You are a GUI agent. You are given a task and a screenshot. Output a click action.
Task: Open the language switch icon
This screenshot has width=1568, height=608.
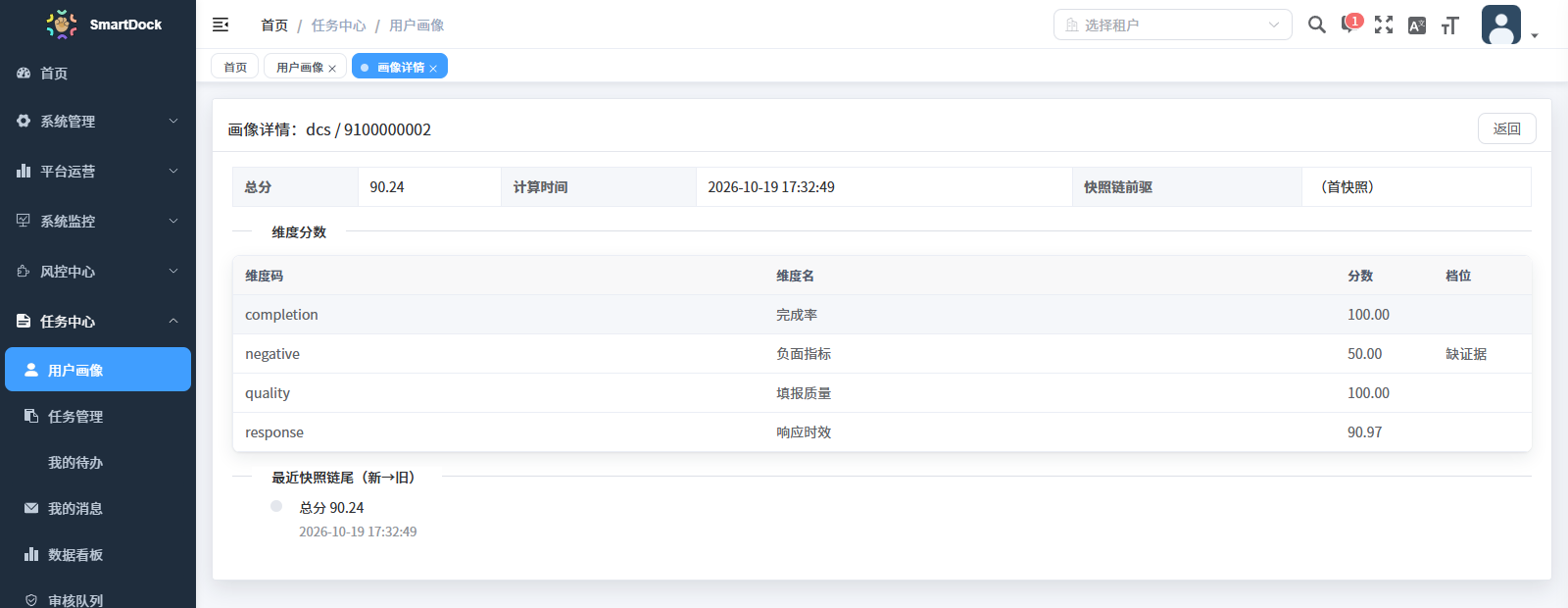[x=1417, y=25]
